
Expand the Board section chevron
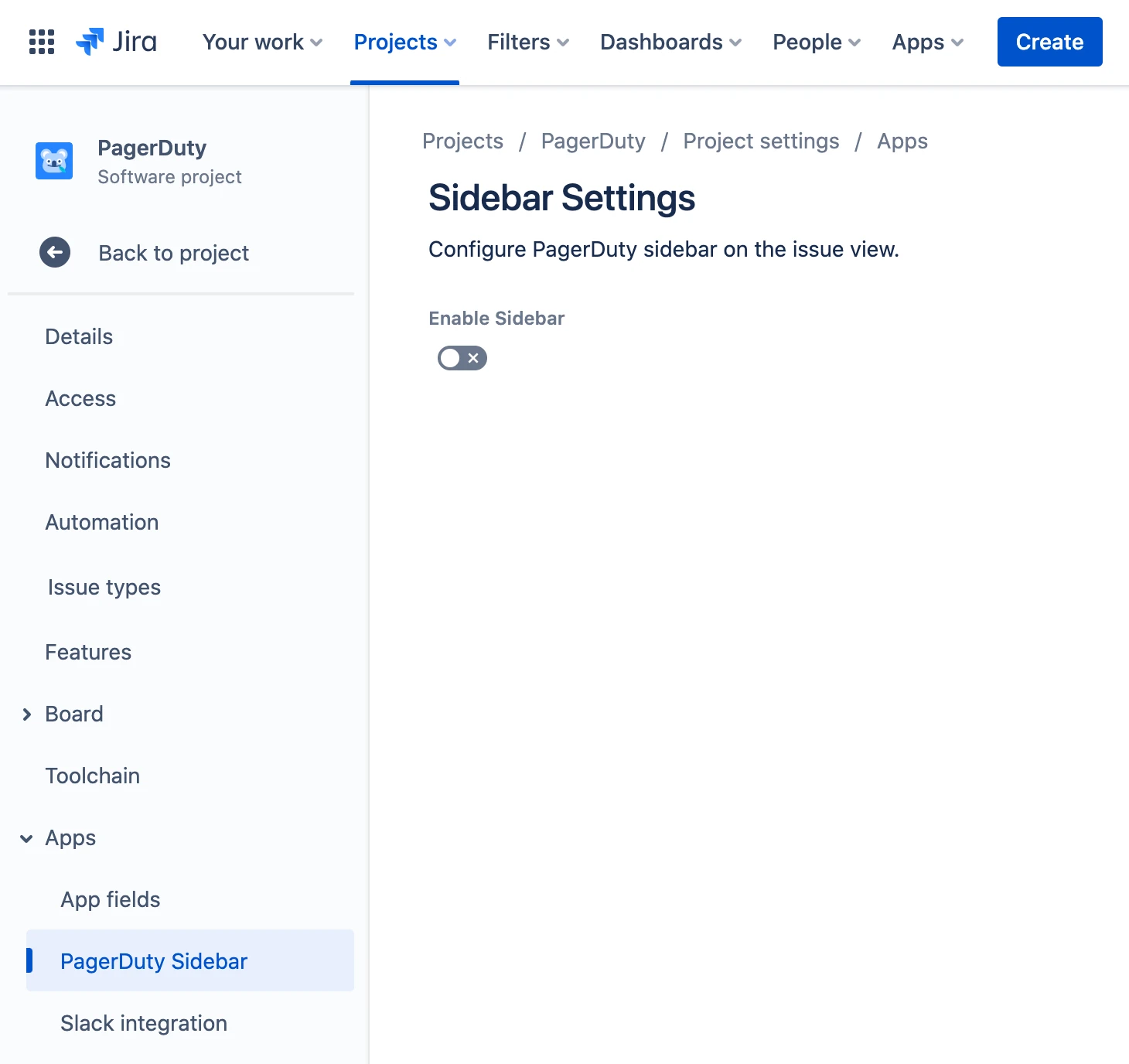coord(27,714)
